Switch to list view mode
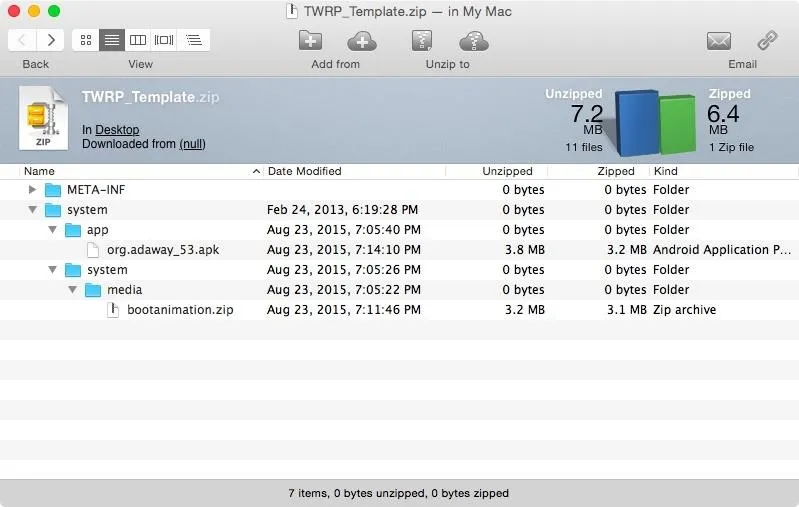The height and width of the screenshot is (507, 799). click(112, 40)
